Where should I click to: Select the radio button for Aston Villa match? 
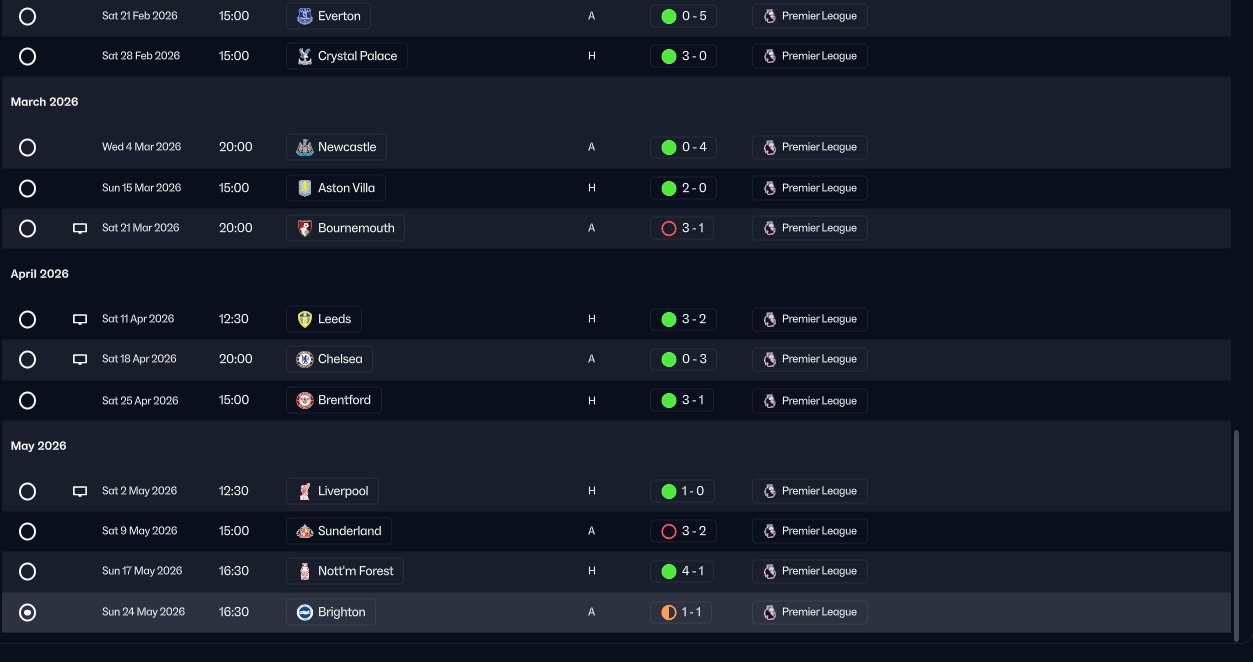point(28,188)
